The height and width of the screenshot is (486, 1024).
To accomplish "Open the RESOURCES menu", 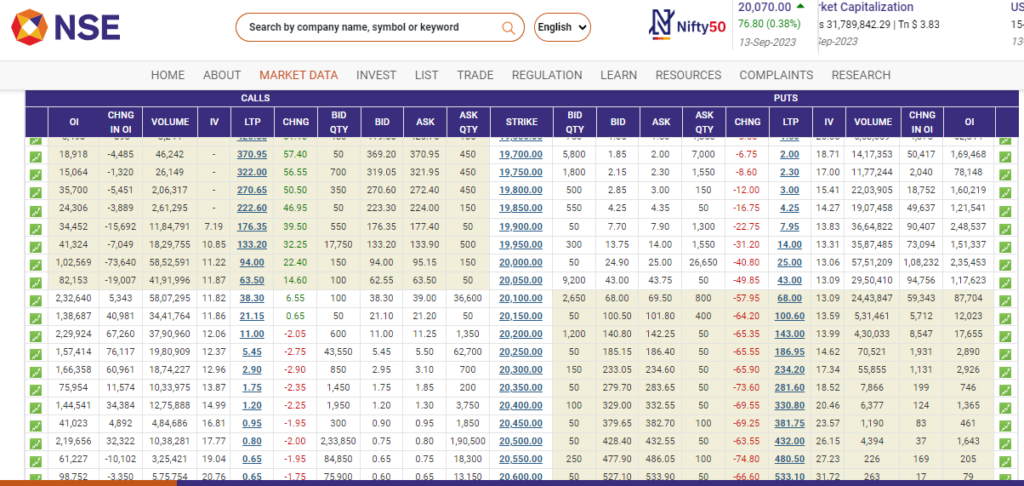I will (688, 75).
